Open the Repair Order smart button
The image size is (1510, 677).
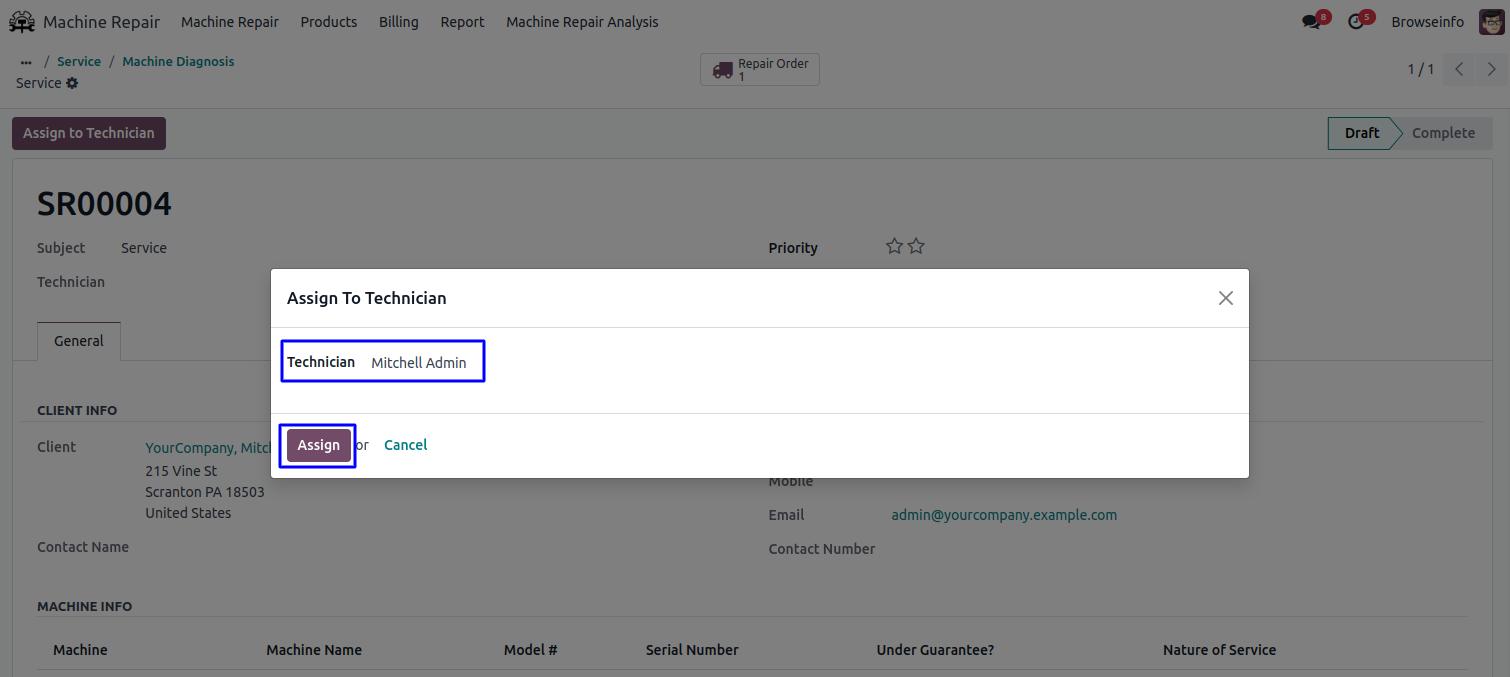tap(760, 69)
